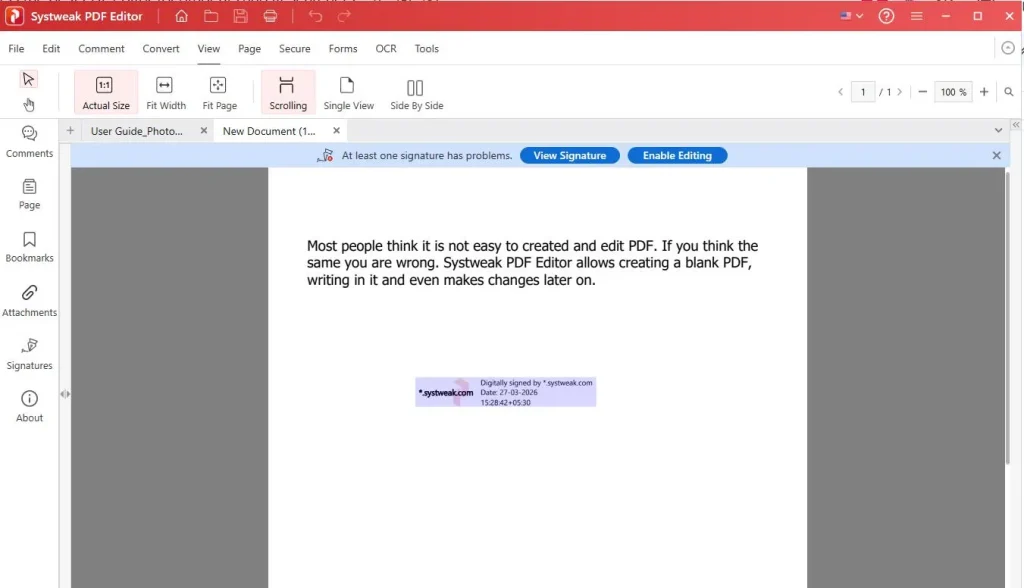The width and height of the screenshot is (1024, 588).
Task: Open the Help question mark icon
Action: (x=886, y=16)
